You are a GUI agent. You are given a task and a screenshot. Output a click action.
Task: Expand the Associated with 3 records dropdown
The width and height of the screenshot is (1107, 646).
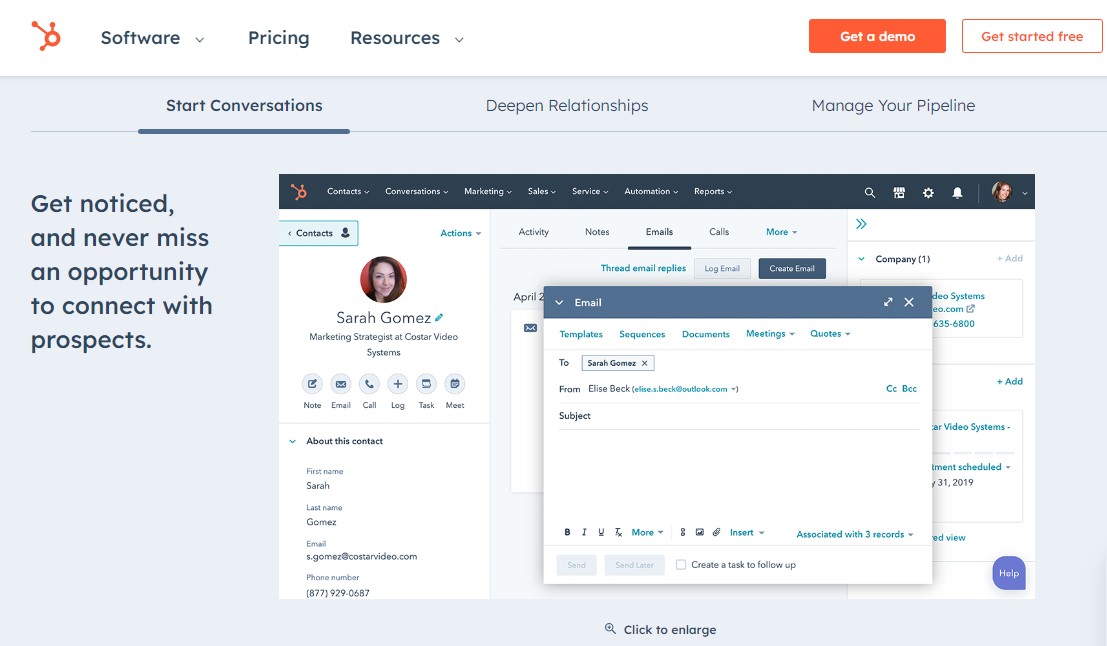point(854,534)
